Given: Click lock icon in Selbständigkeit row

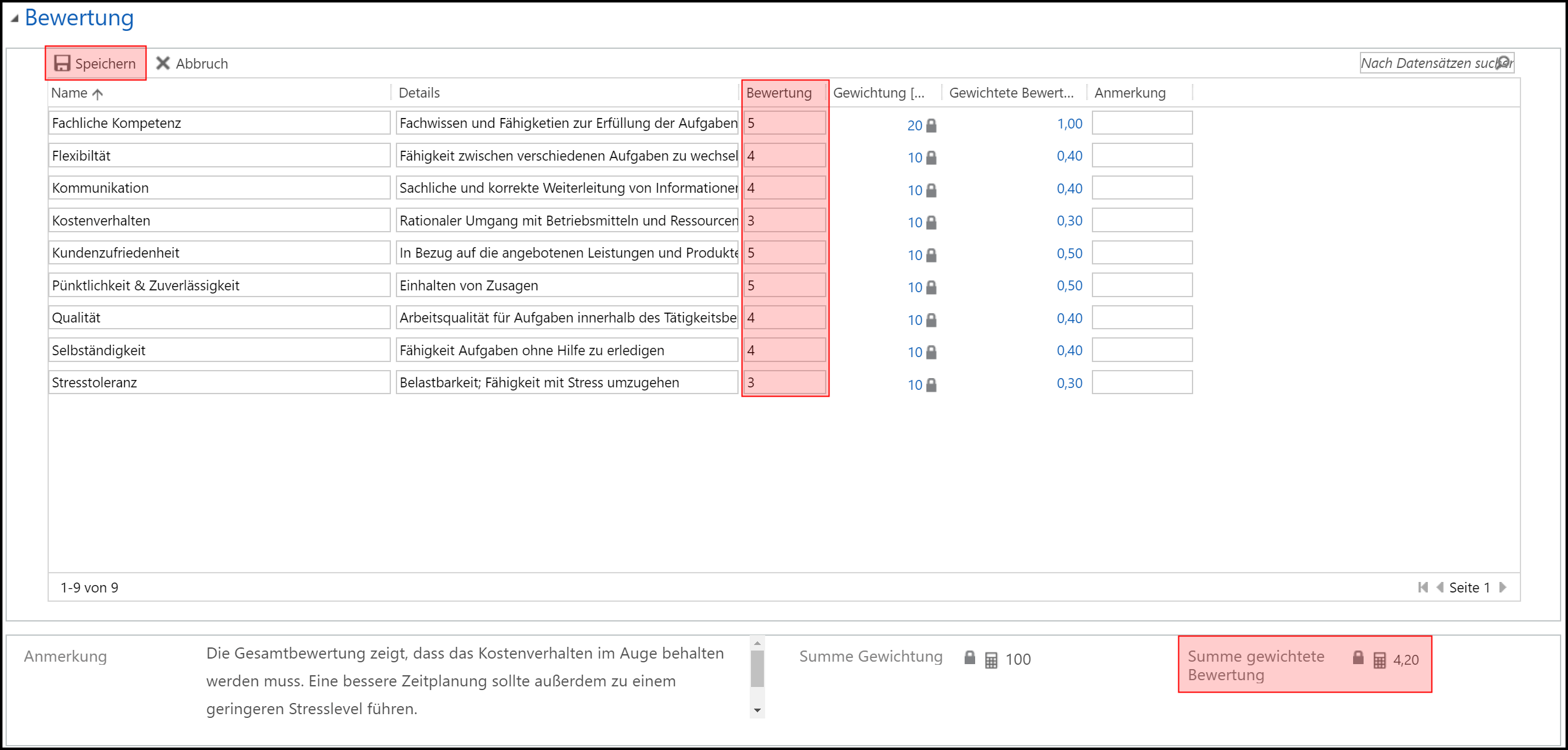Looking at the screenshot, I should coord(931,352).
